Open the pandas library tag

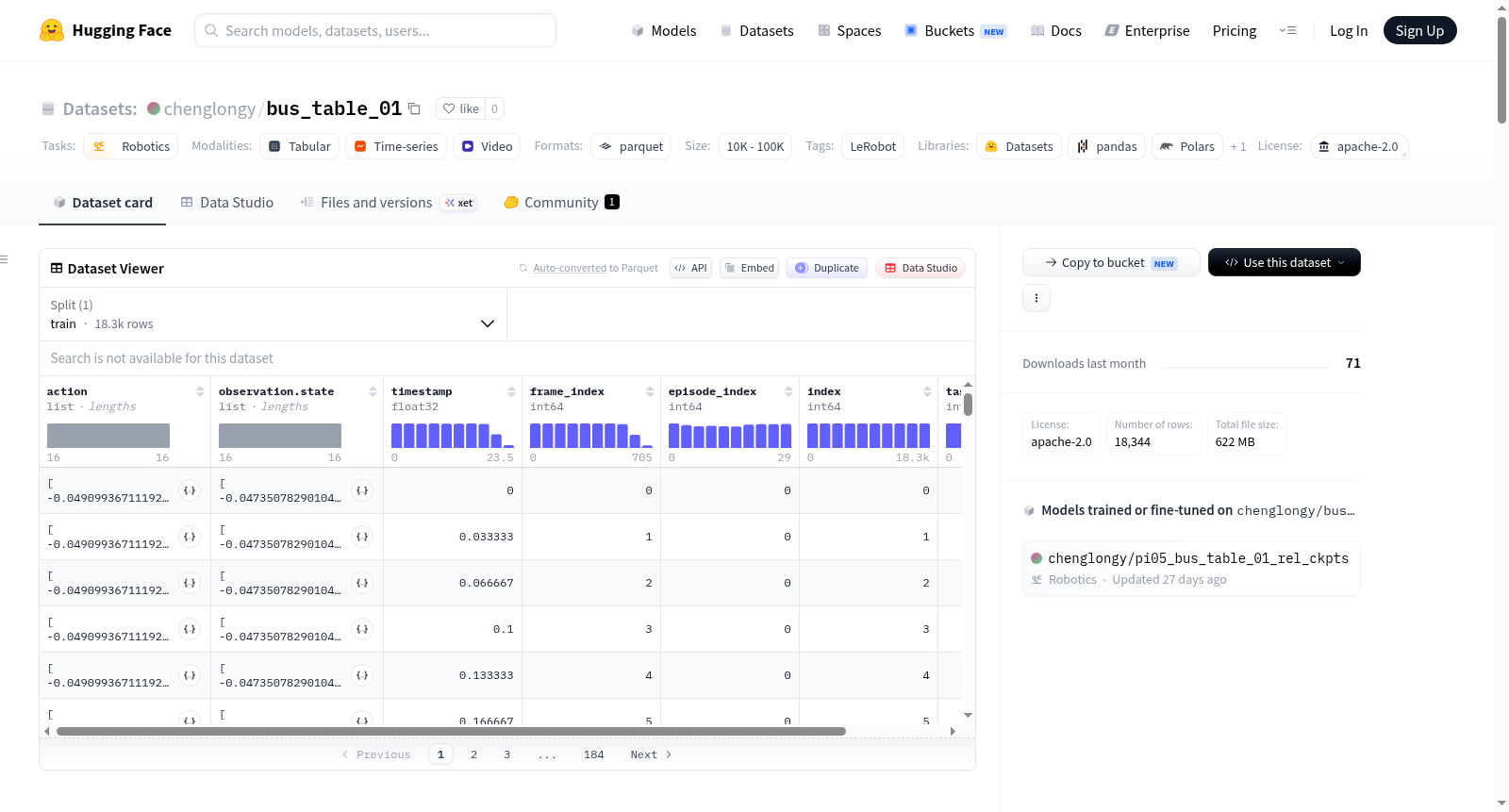(x=1107, y=146)
